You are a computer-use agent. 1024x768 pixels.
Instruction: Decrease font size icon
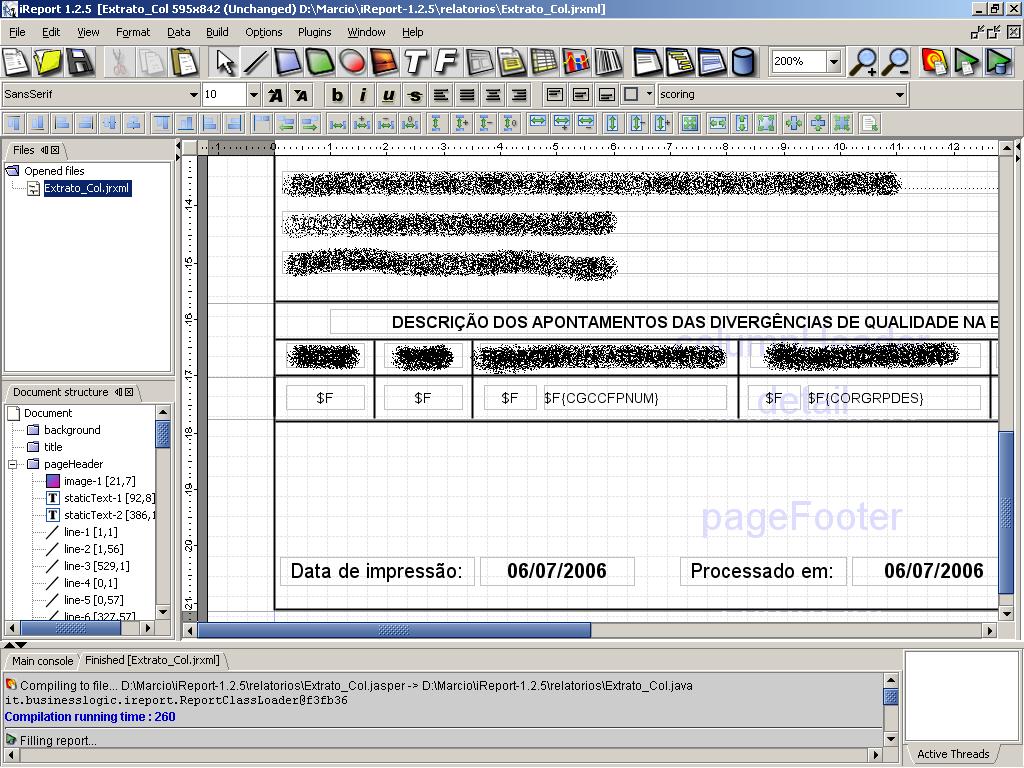pyautogui.click(x=301, y=95)
